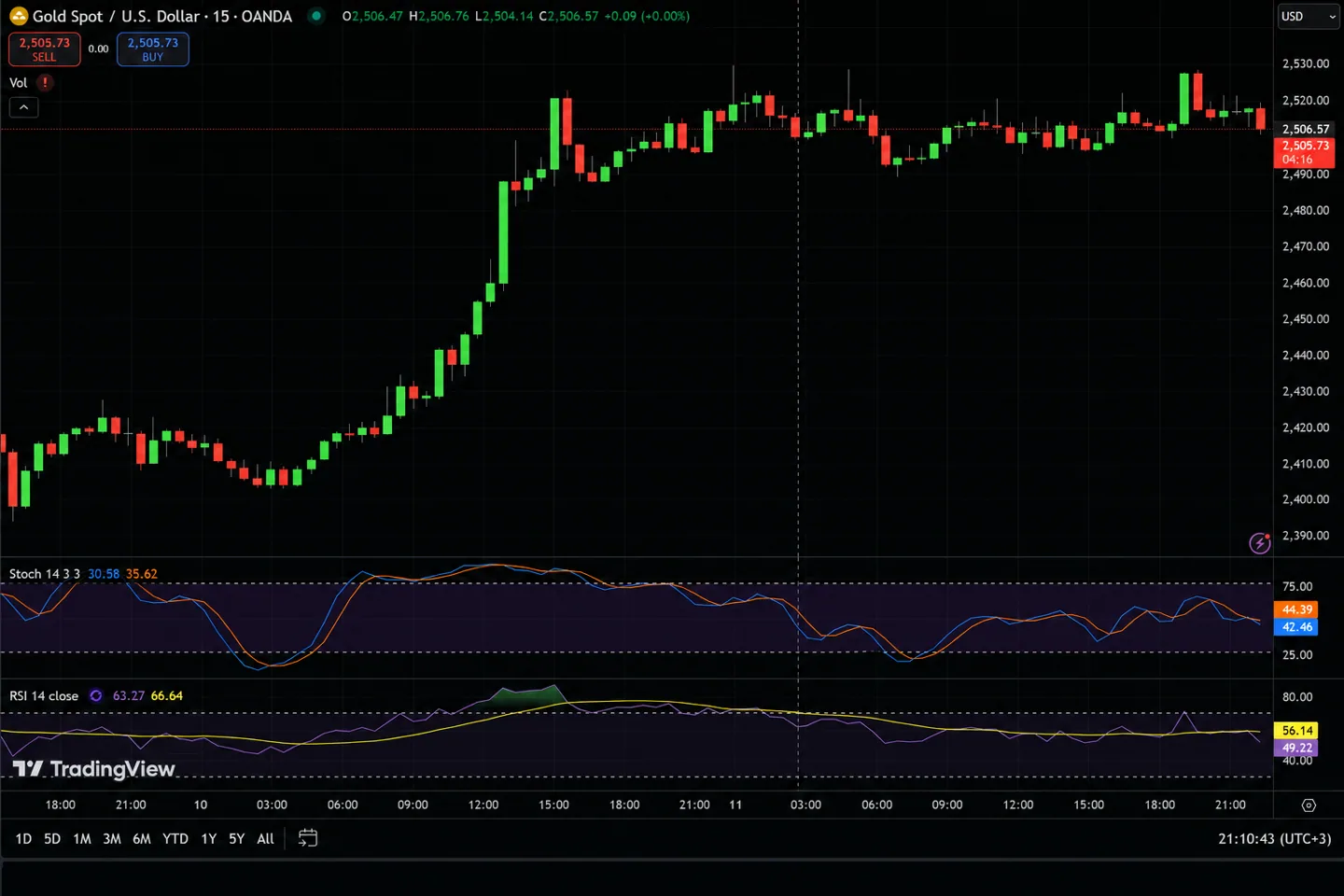Choose the 5Y time range
The image size is (1344, 896).
pyautogui.click(x=237, y=839)
